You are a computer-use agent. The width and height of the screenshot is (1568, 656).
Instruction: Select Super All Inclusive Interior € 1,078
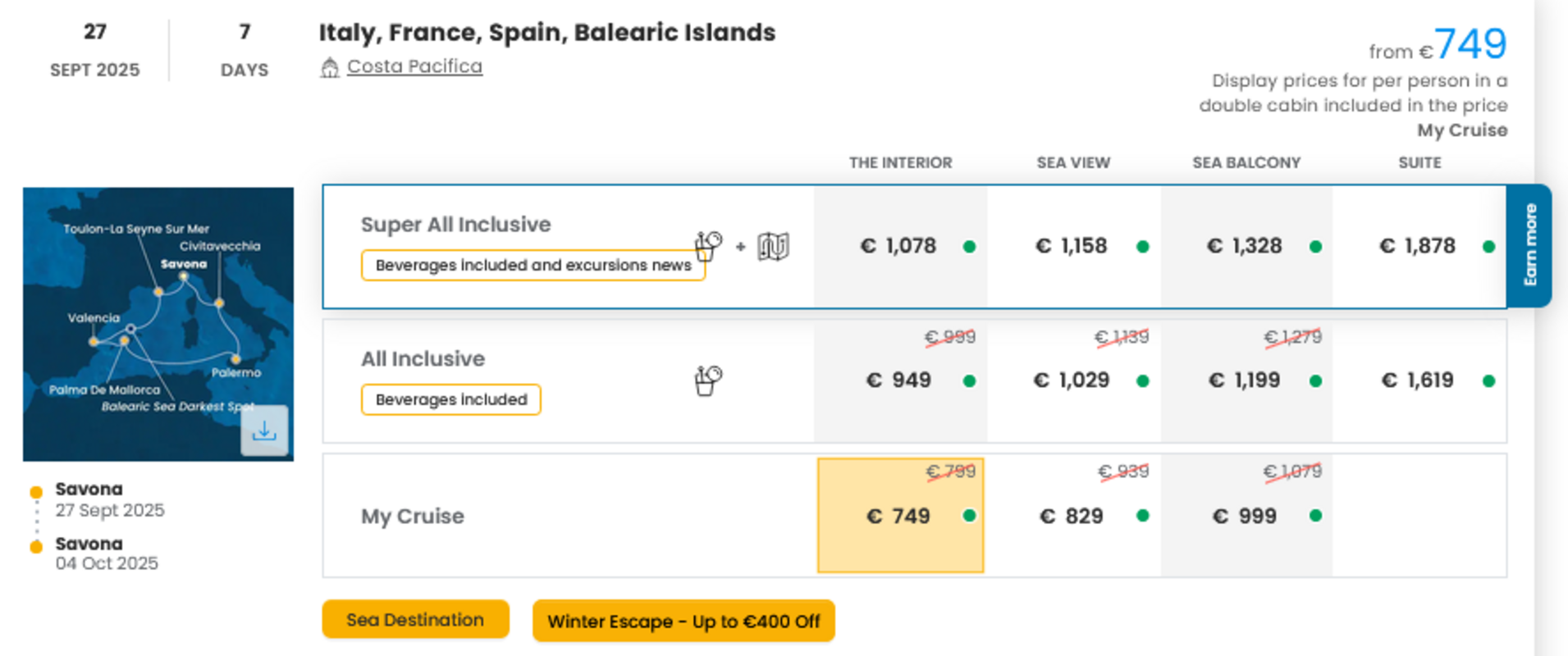tap(900, 246)
